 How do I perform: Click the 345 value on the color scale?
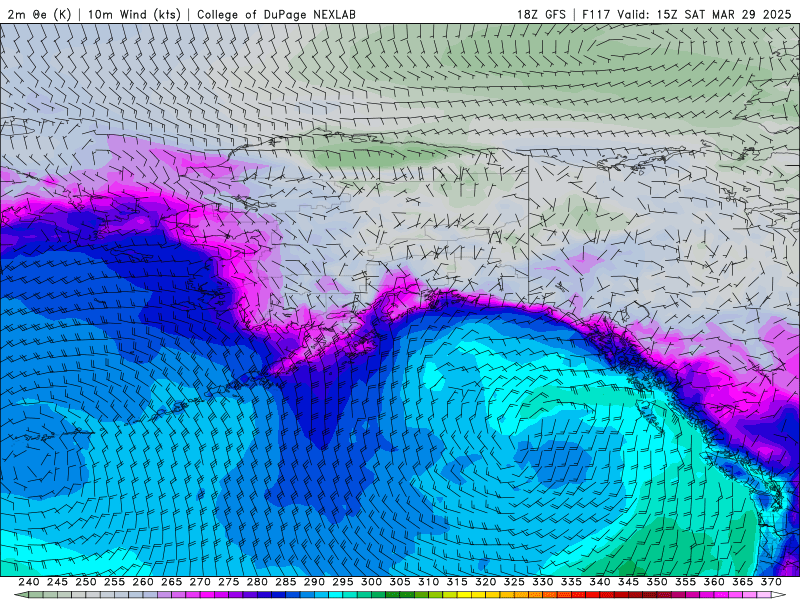point(629,582)
